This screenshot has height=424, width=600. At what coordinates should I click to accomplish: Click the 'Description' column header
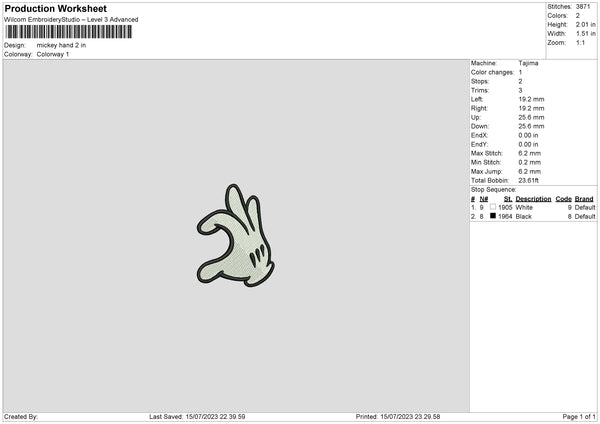[x=533, y=199]
